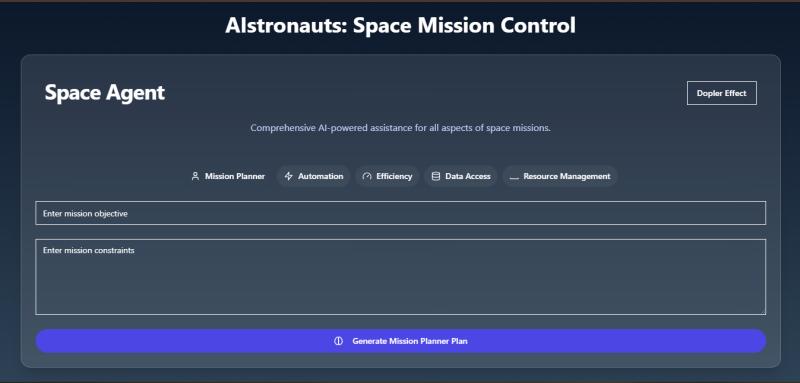Click the Data Access database icon
800x383 pixels.
[x=436, y=176]
